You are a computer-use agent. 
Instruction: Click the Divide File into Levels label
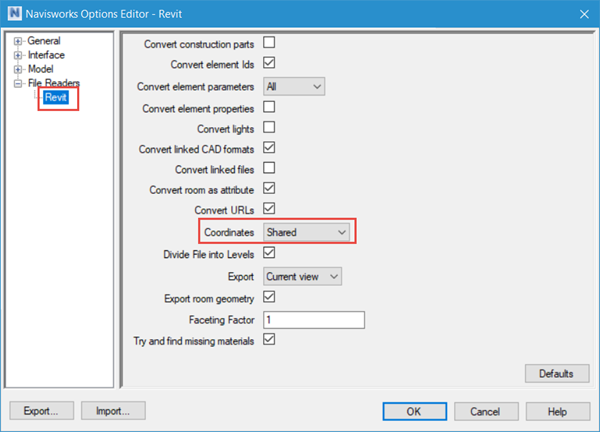pos(209,254)
